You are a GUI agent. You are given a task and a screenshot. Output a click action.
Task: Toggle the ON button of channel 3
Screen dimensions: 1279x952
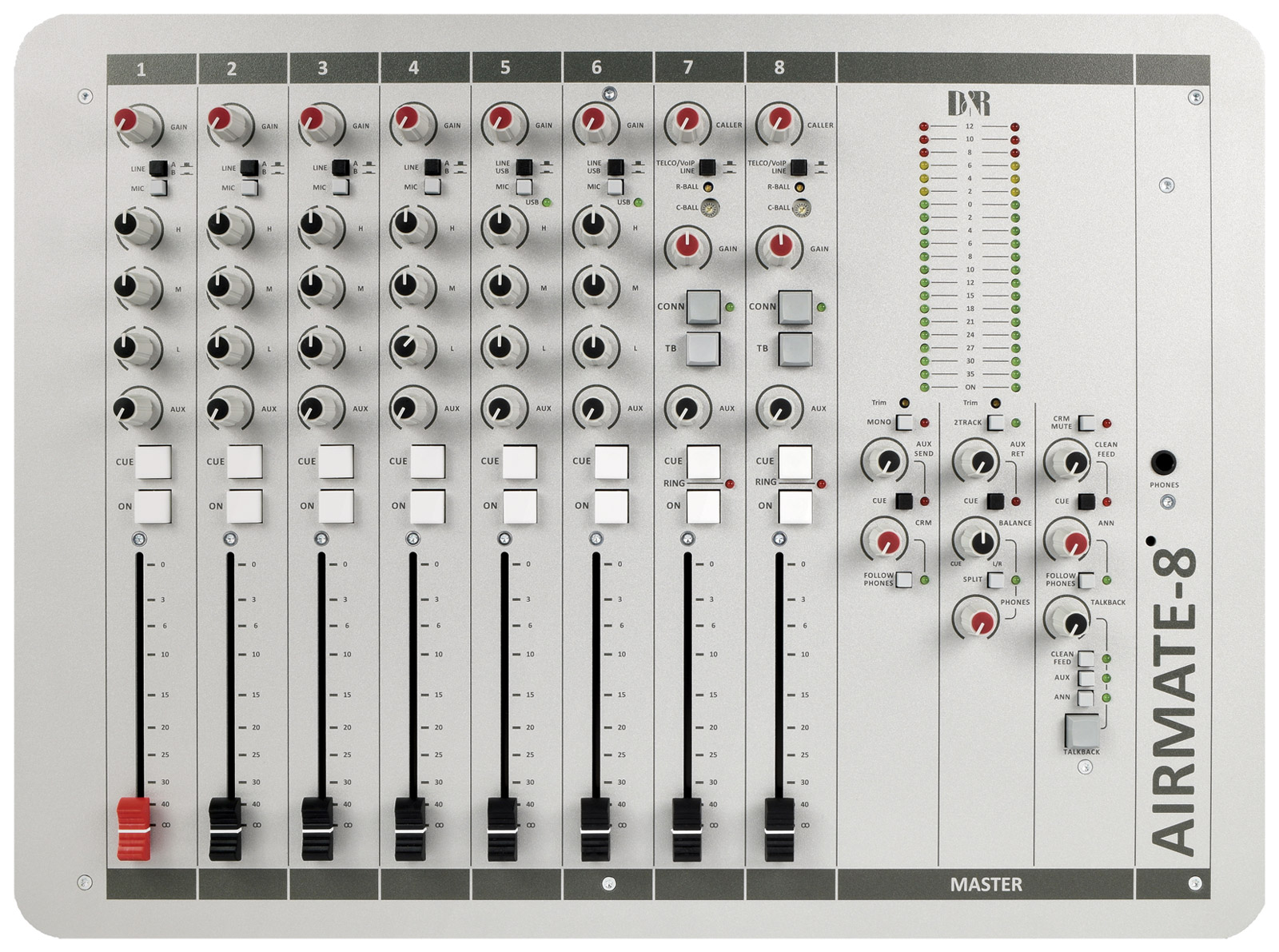pyautogui.click(x=335, y=506)
